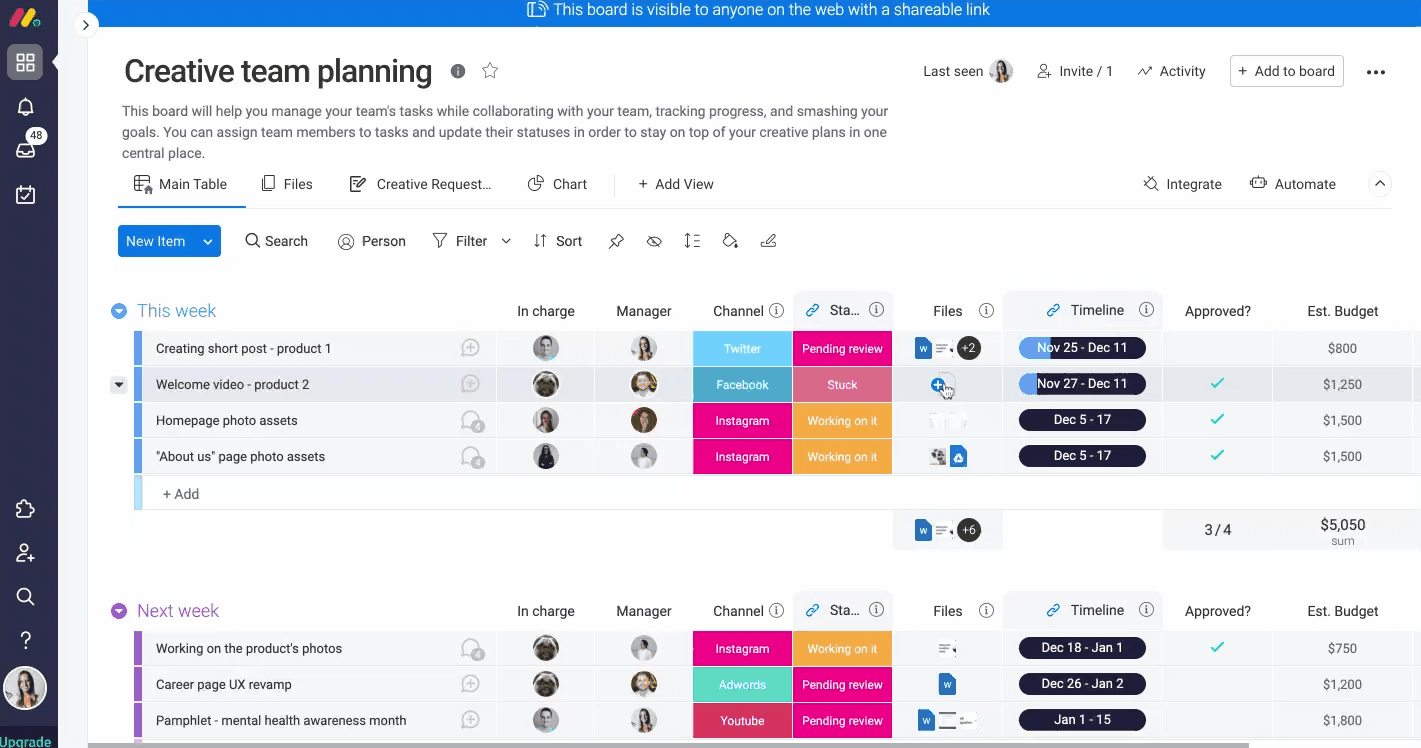Expand the Filter dropdown arrow
The image size is (1421, 748).
tap(506, 241)
